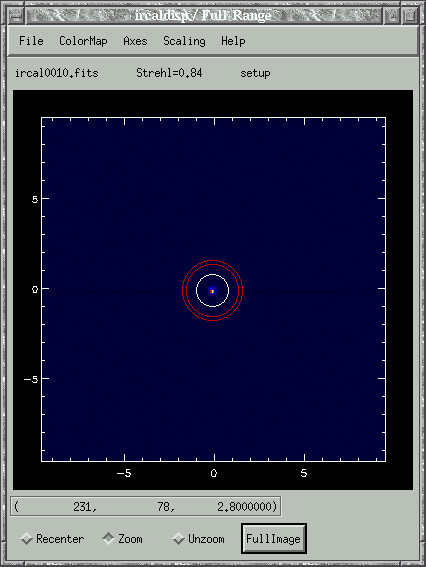Select the Zoom radio option
This screenshot has width=426, height=567.
[x=123, y=539]
